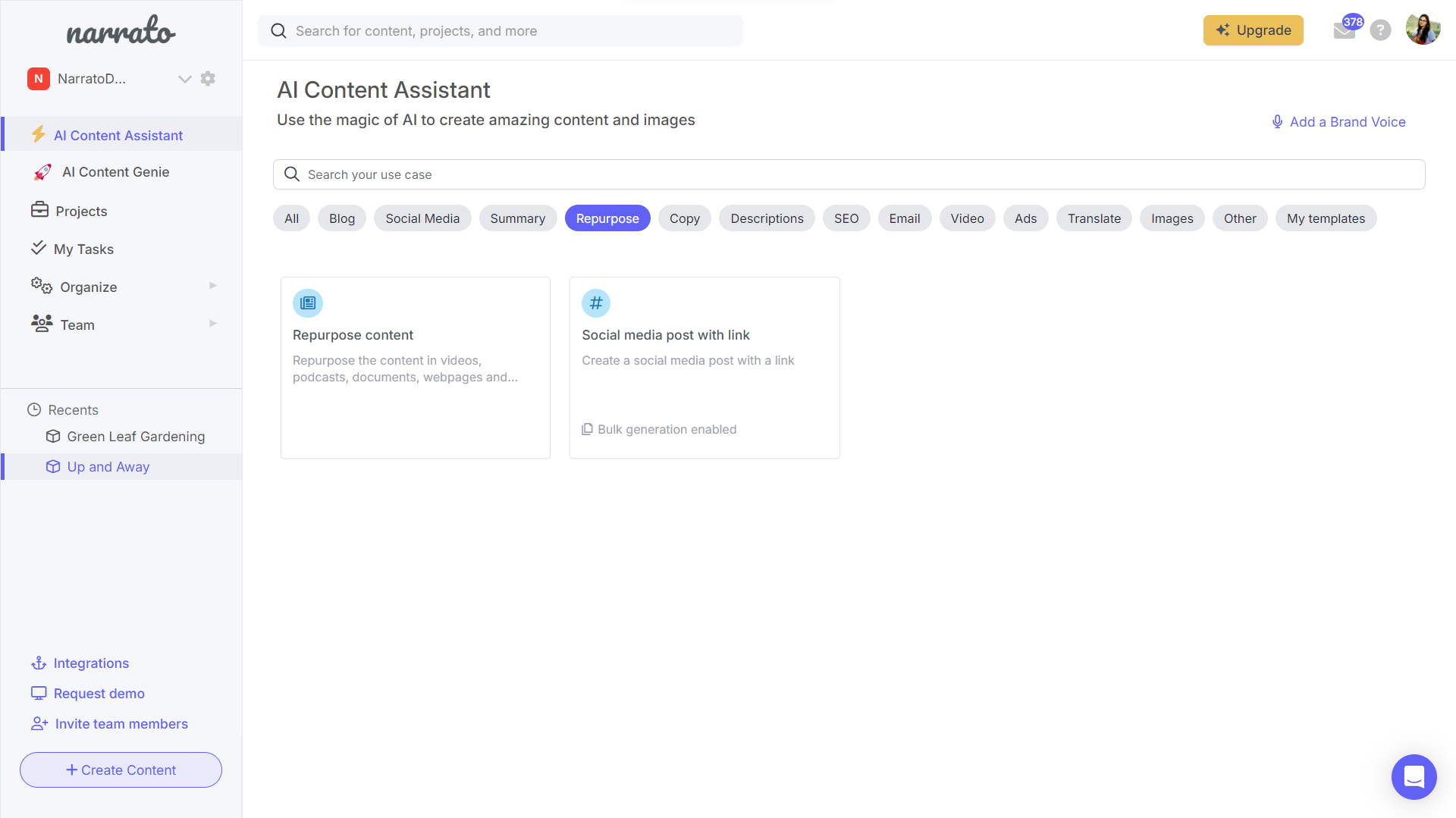
Task: Click Add a Brand Voice link
Action: [1347, 122]
